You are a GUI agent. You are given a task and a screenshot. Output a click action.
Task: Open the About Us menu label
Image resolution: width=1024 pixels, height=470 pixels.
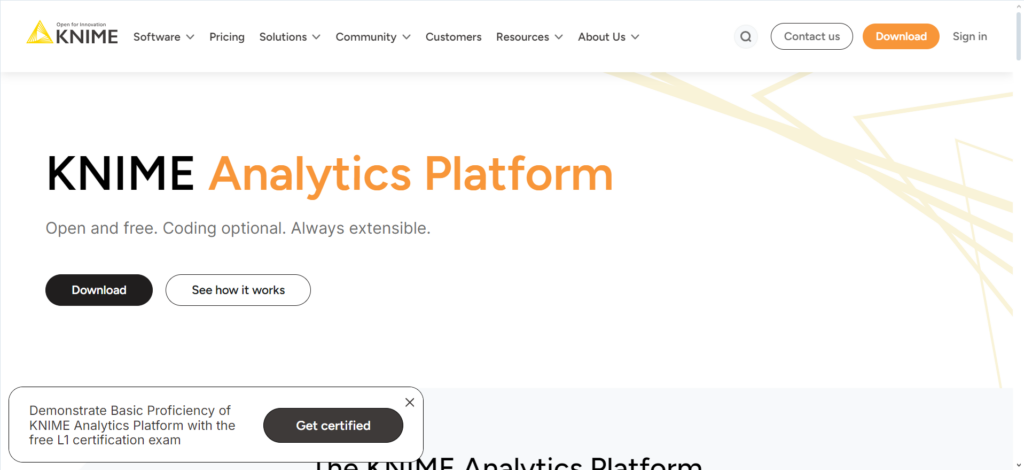pos(601,37)
